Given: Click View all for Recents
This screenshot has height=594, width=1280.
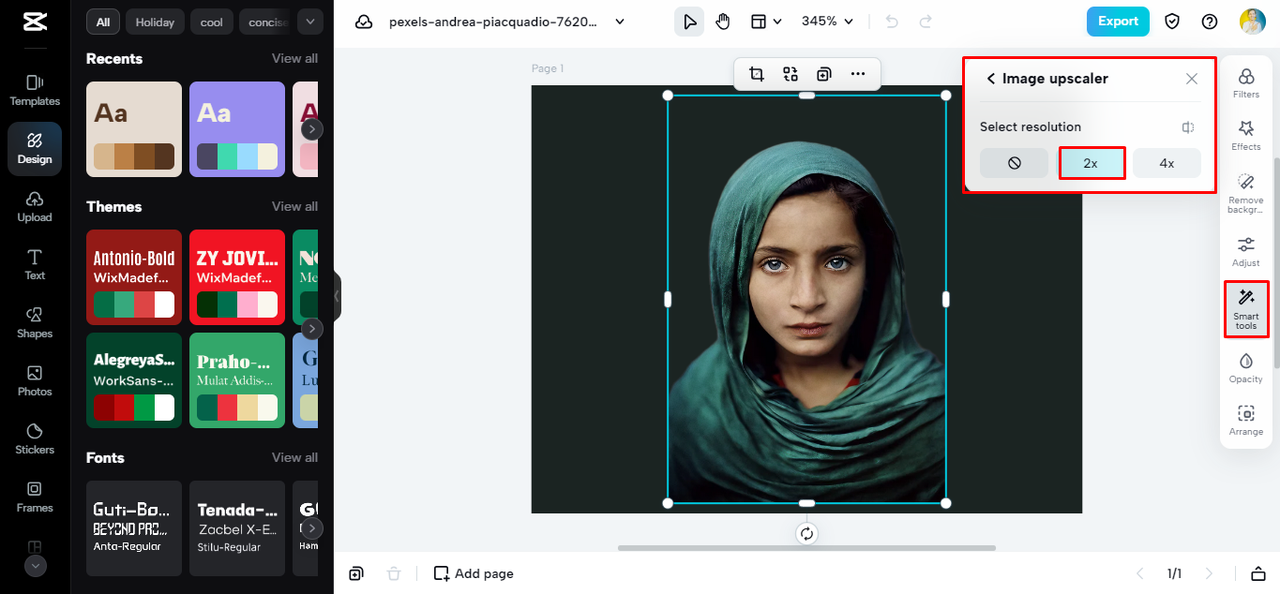Looking at the screenshot, I should (x=295, y=59).
